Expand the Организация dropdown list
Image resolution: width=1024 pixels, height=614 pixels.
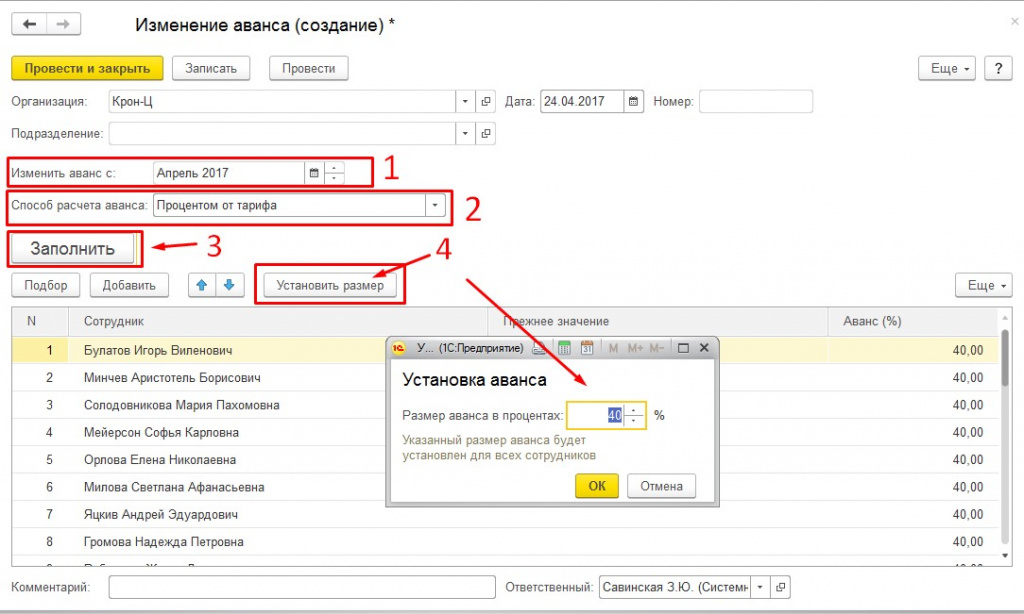(x=465, y=101)
